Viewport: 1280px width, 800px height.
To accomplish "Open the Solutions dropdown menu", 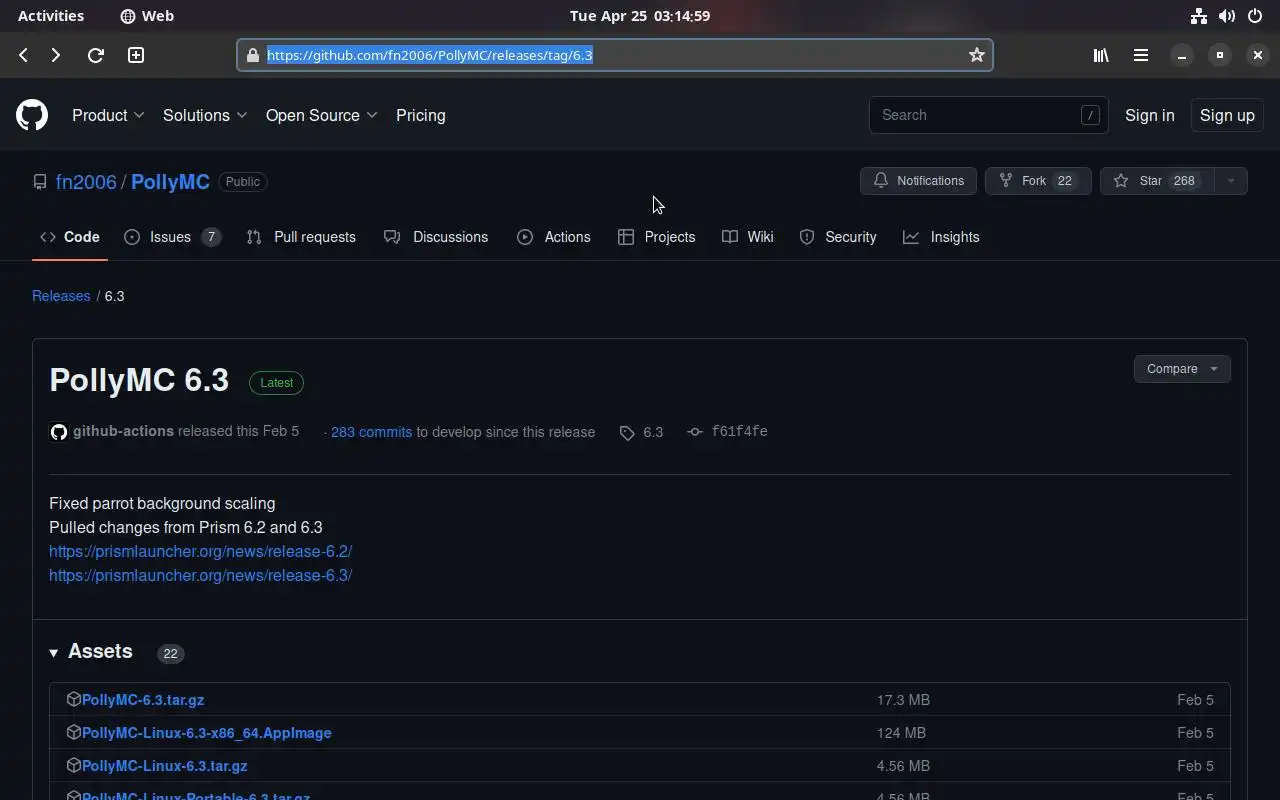I will tap(205, 115).
